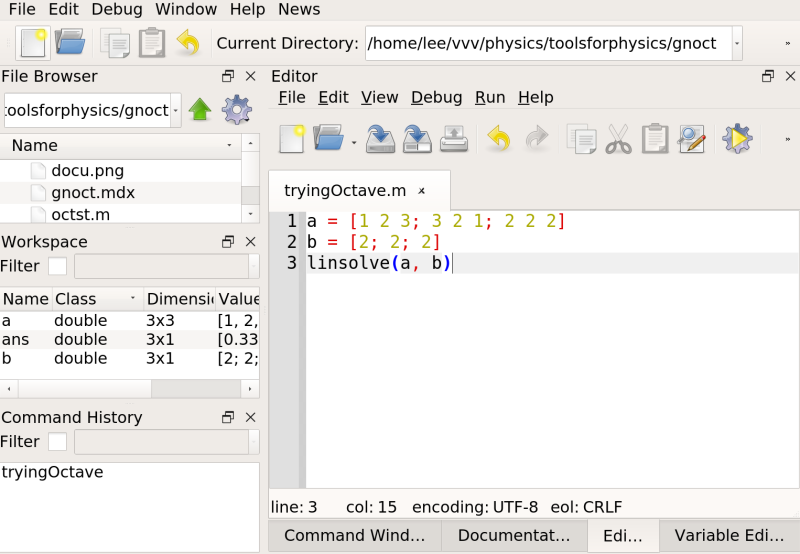
Task: Run the script with the gear play icon
Action: 737,138
